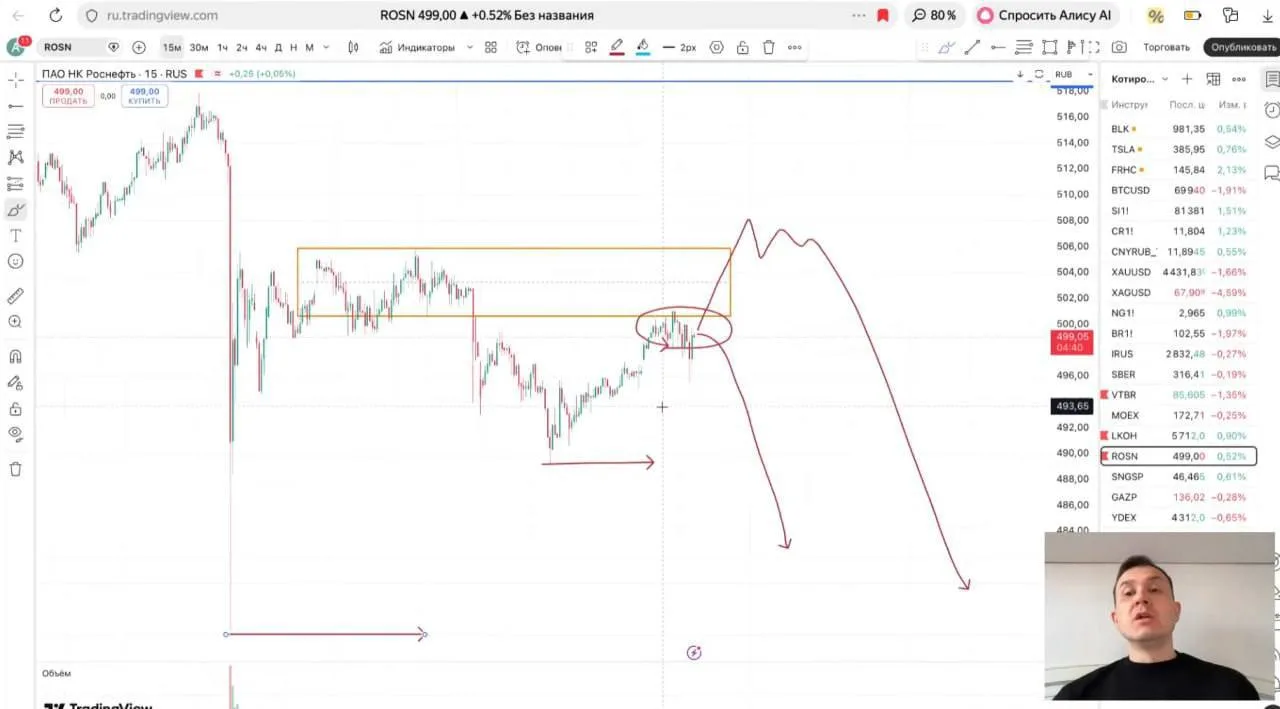Open the browser three-dots page menu
This screenshot has width=1280, height=709.
(x=858, y=16)
